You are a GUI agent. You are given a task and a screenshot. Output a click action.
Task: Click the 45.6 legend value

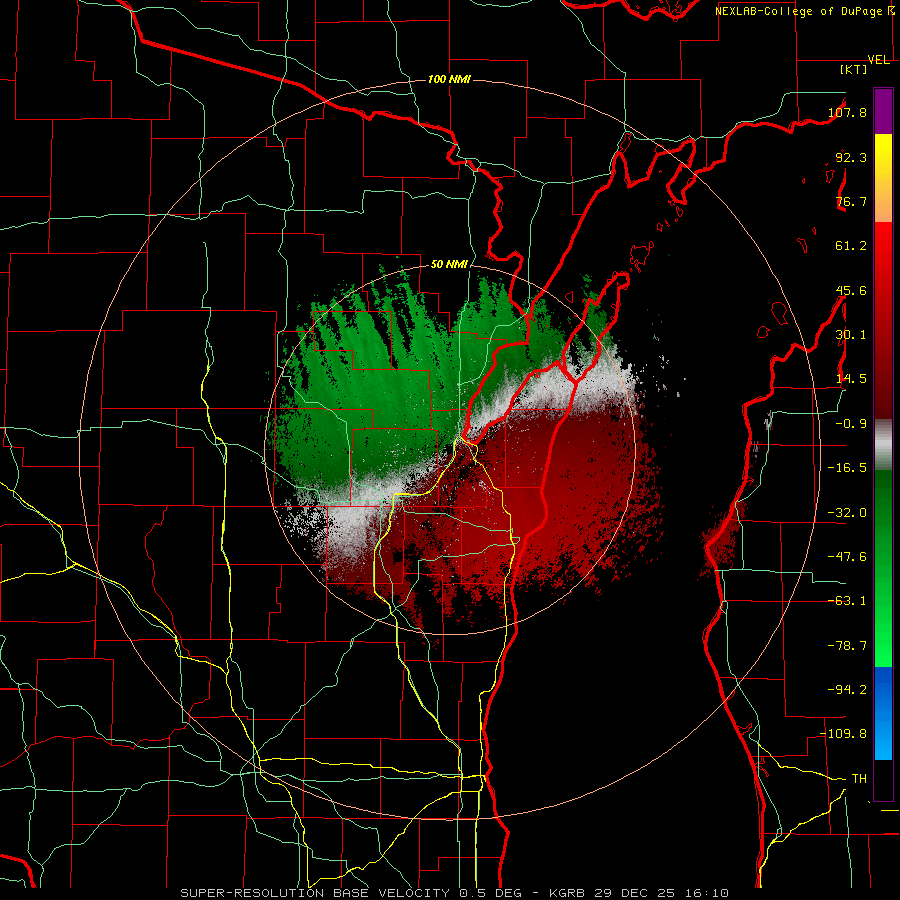[851, 290]
